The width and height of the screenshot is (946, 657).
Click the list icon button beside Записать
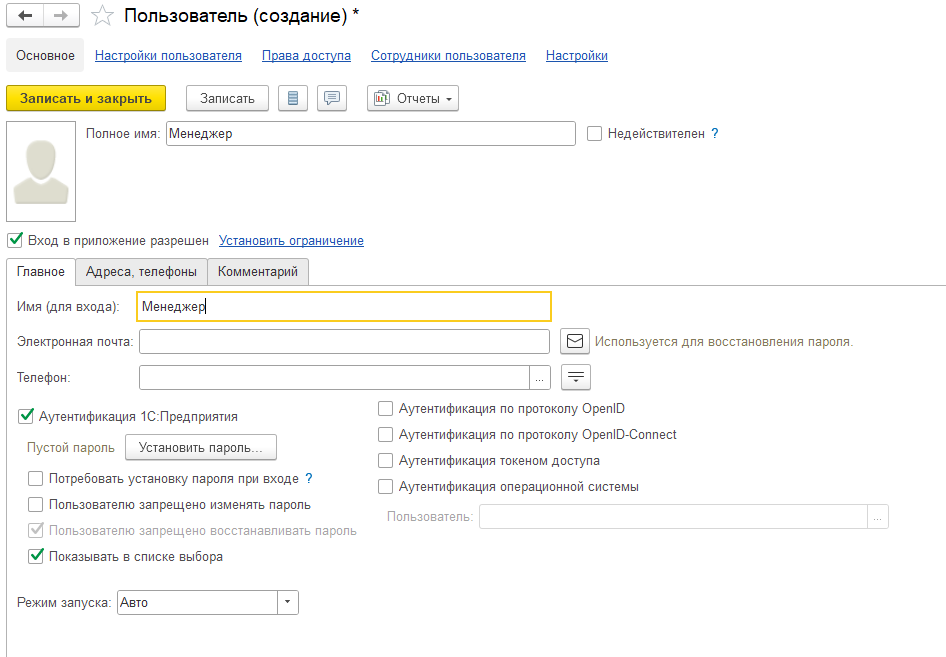293,98
